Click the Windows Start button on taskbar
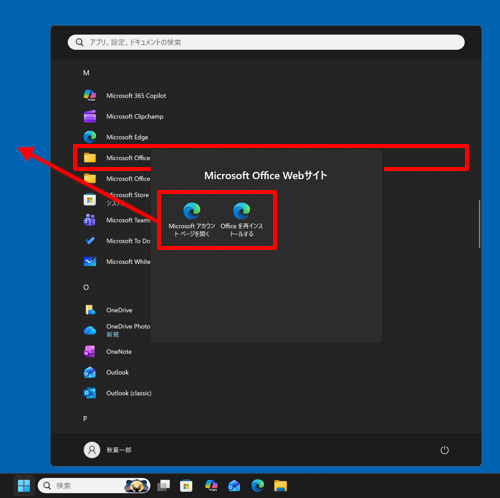This screenshot has width=500, height=498. coord(24,486)
